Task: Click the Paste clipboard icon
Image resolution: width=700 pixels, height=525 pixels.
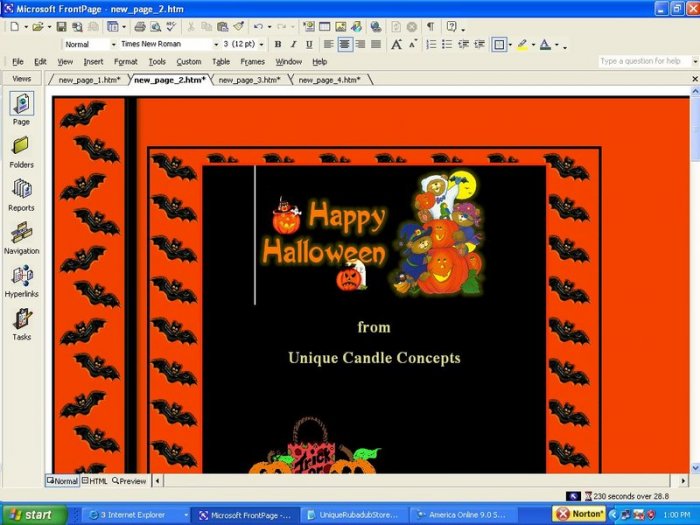Action: pos(222,27)
